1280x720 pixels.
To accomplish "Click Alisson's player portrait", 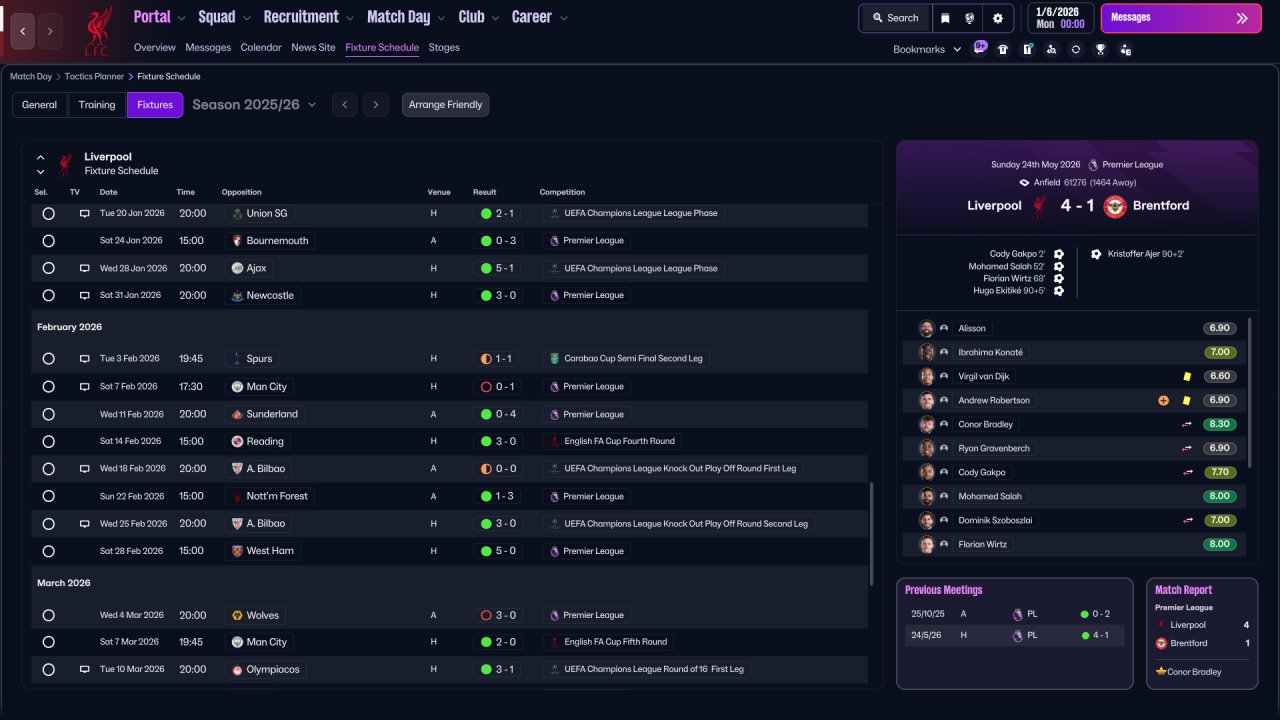I will click(x=927, y=328).
